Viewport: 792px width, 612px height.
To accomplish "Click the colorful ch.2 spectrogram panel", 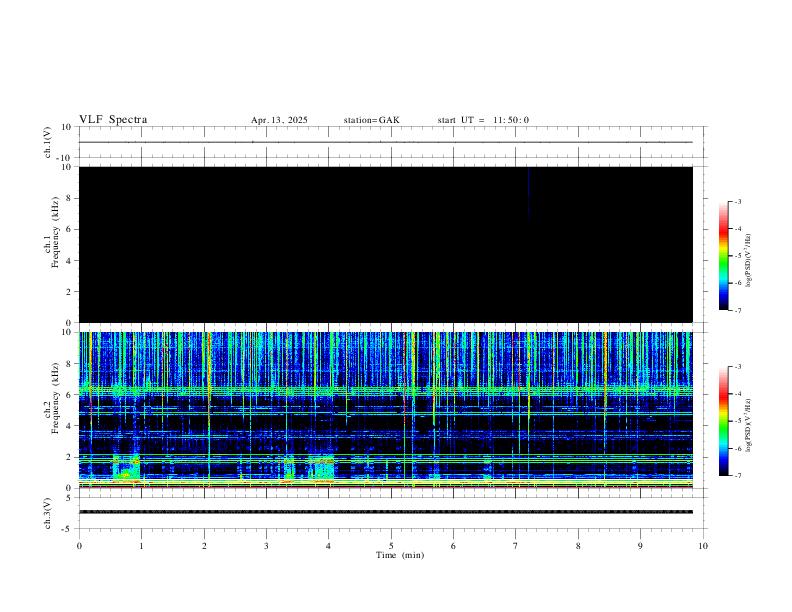I will pyautogui.click(x=386, y=410).
